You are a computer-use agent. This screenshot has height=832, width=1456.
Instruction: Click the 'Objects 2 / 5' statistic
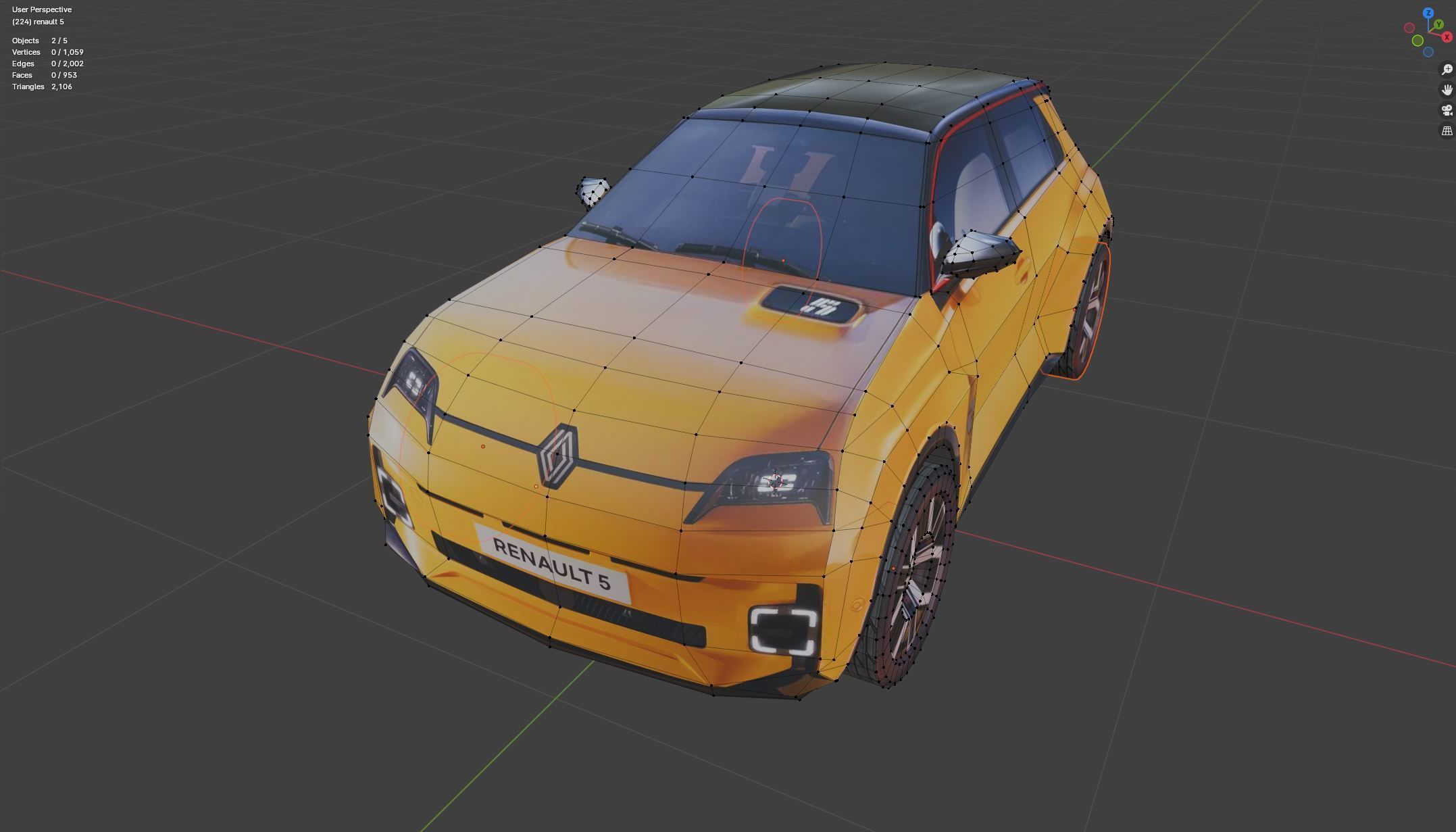40,41
